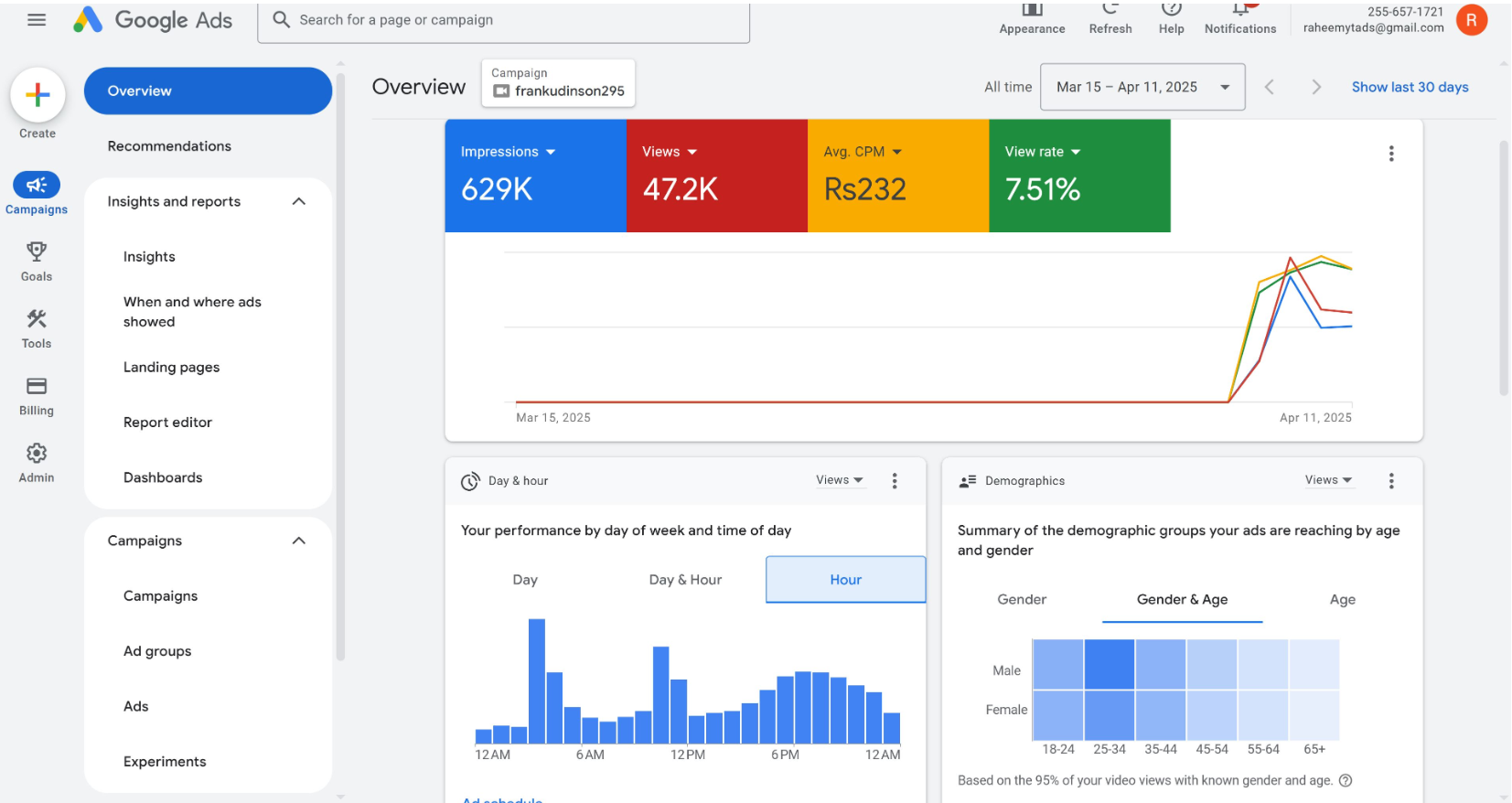Click the Create plus button
The image size is (1512, 803).
coord(38,95)
